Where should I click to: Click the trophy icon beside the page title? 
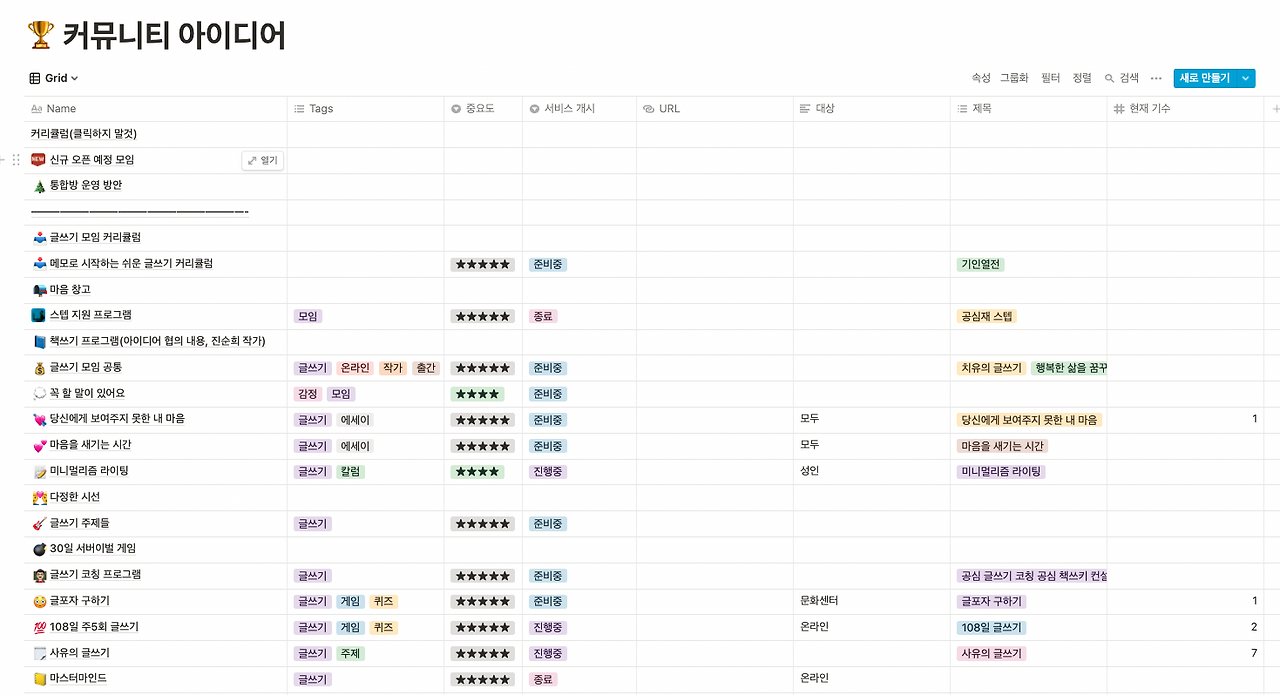tap(40, 33)
